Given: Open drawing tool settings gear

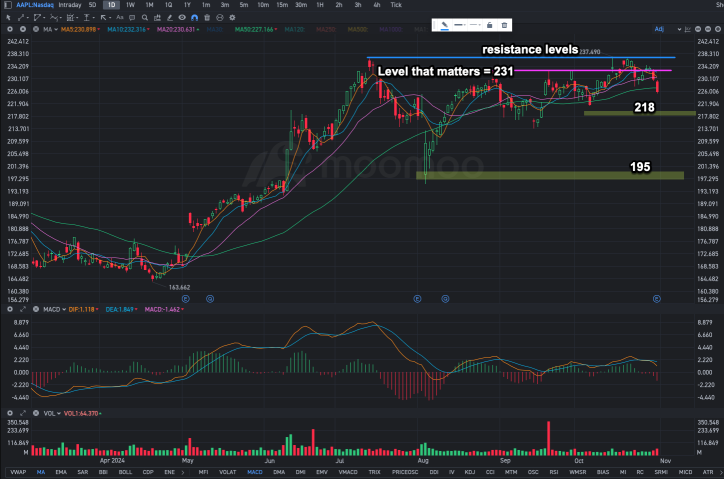Looking at the screenshot, I should (x=232, y=18).
